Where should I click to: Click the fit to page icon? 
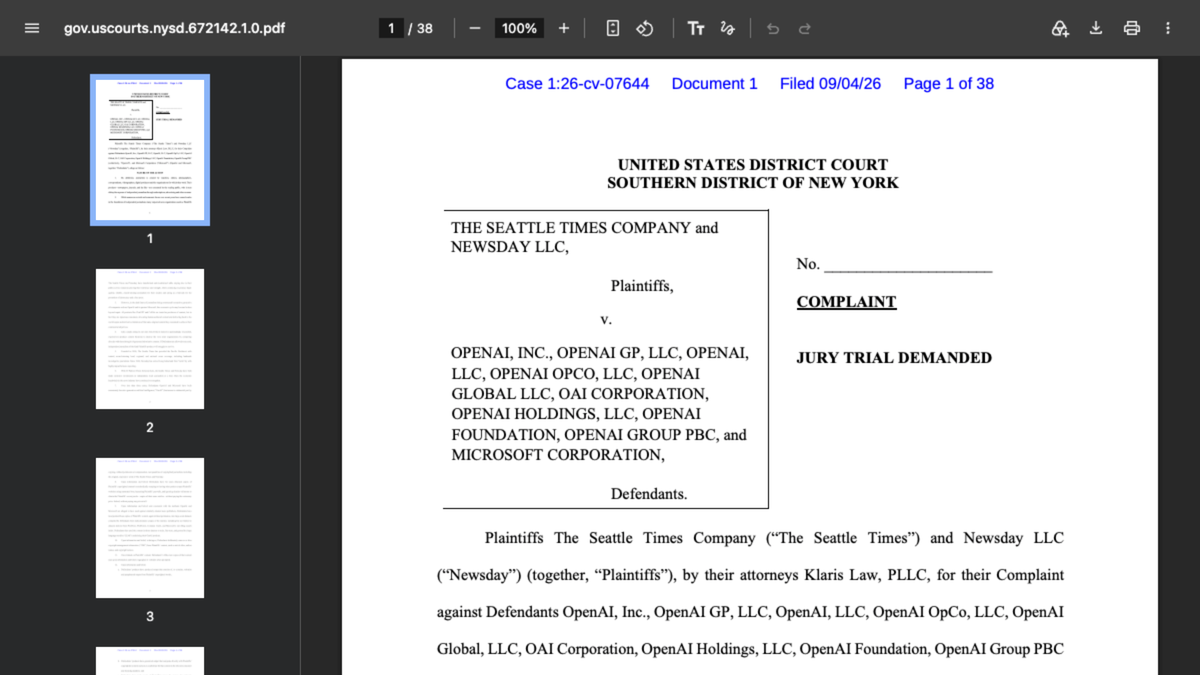coord(613,28)
